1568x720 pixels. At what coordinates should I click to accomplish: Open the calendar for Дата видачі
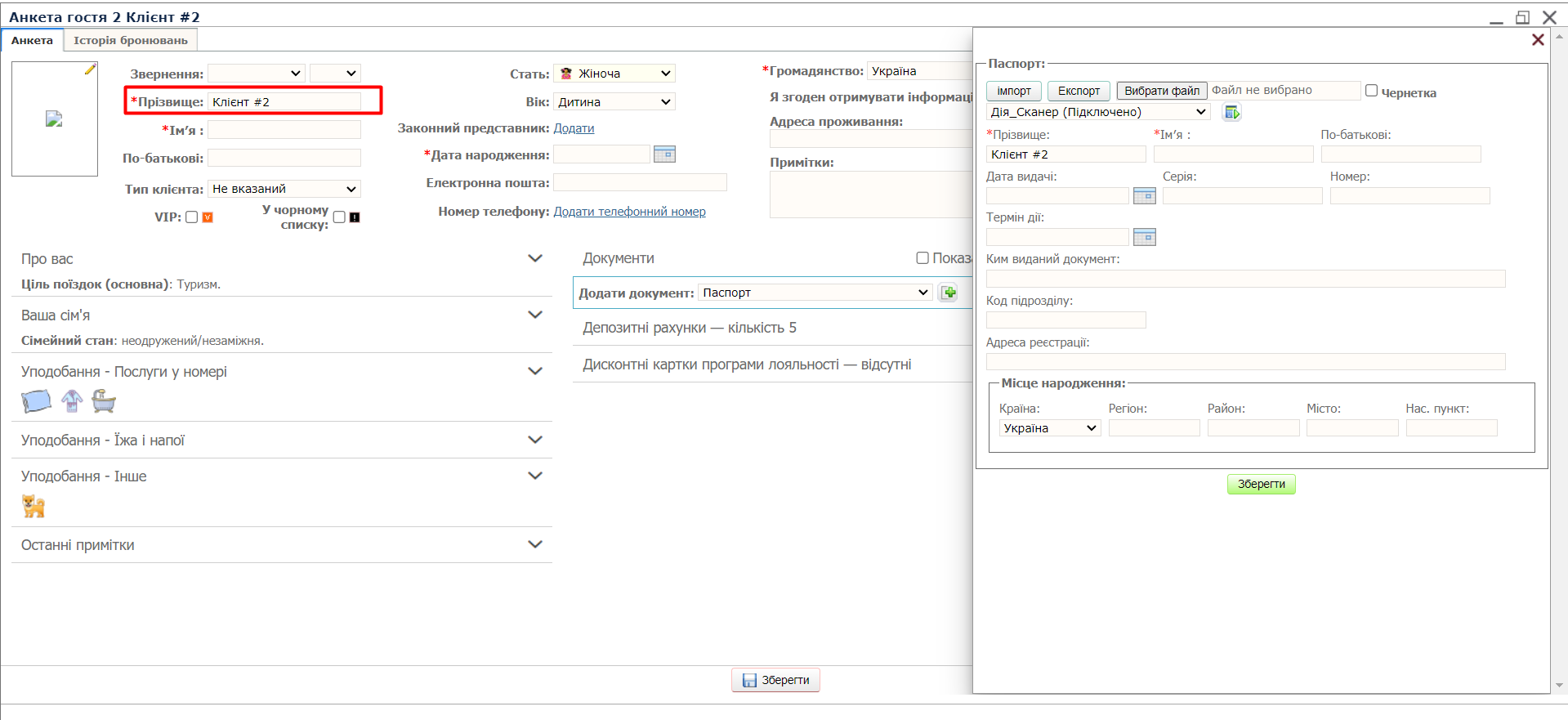(x=1144, y=196)
